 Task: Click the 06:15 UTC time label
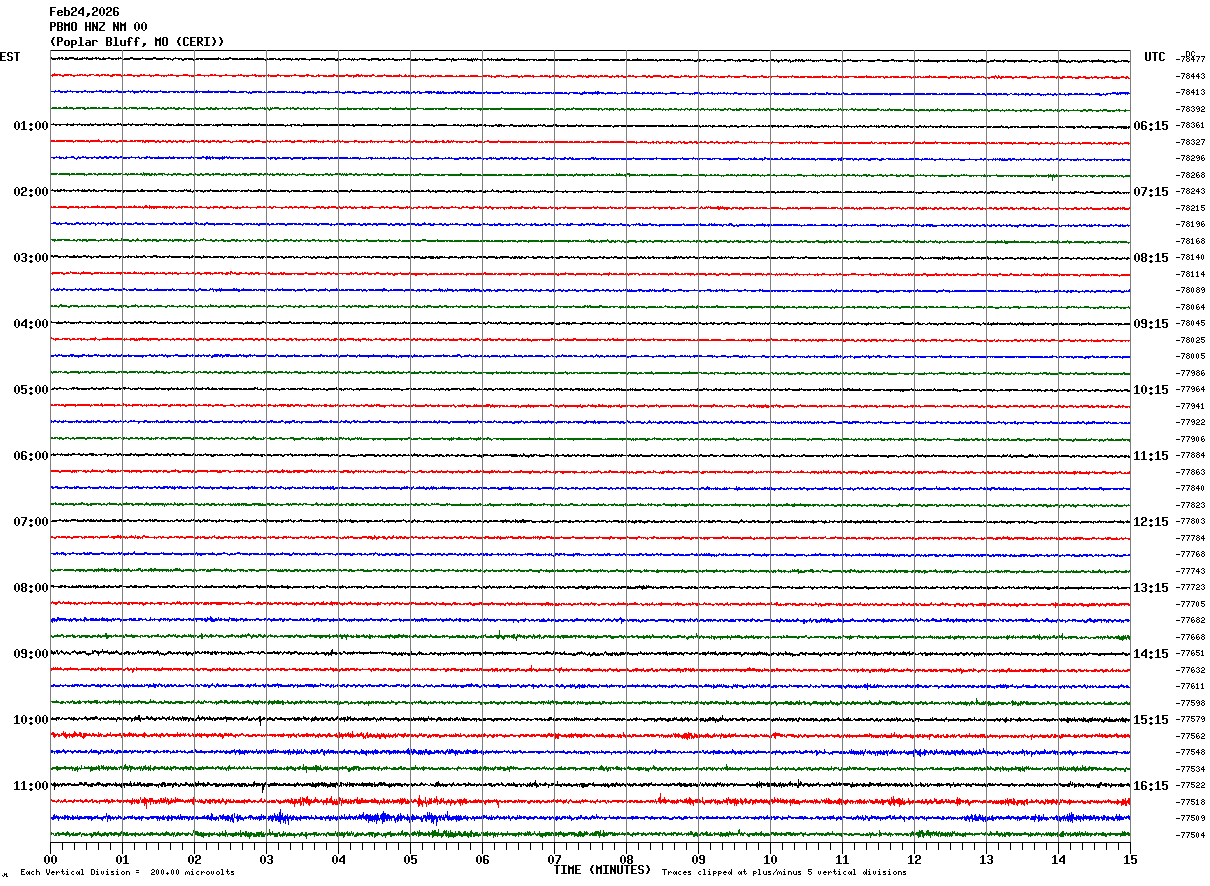click(x=1151, y=126)
